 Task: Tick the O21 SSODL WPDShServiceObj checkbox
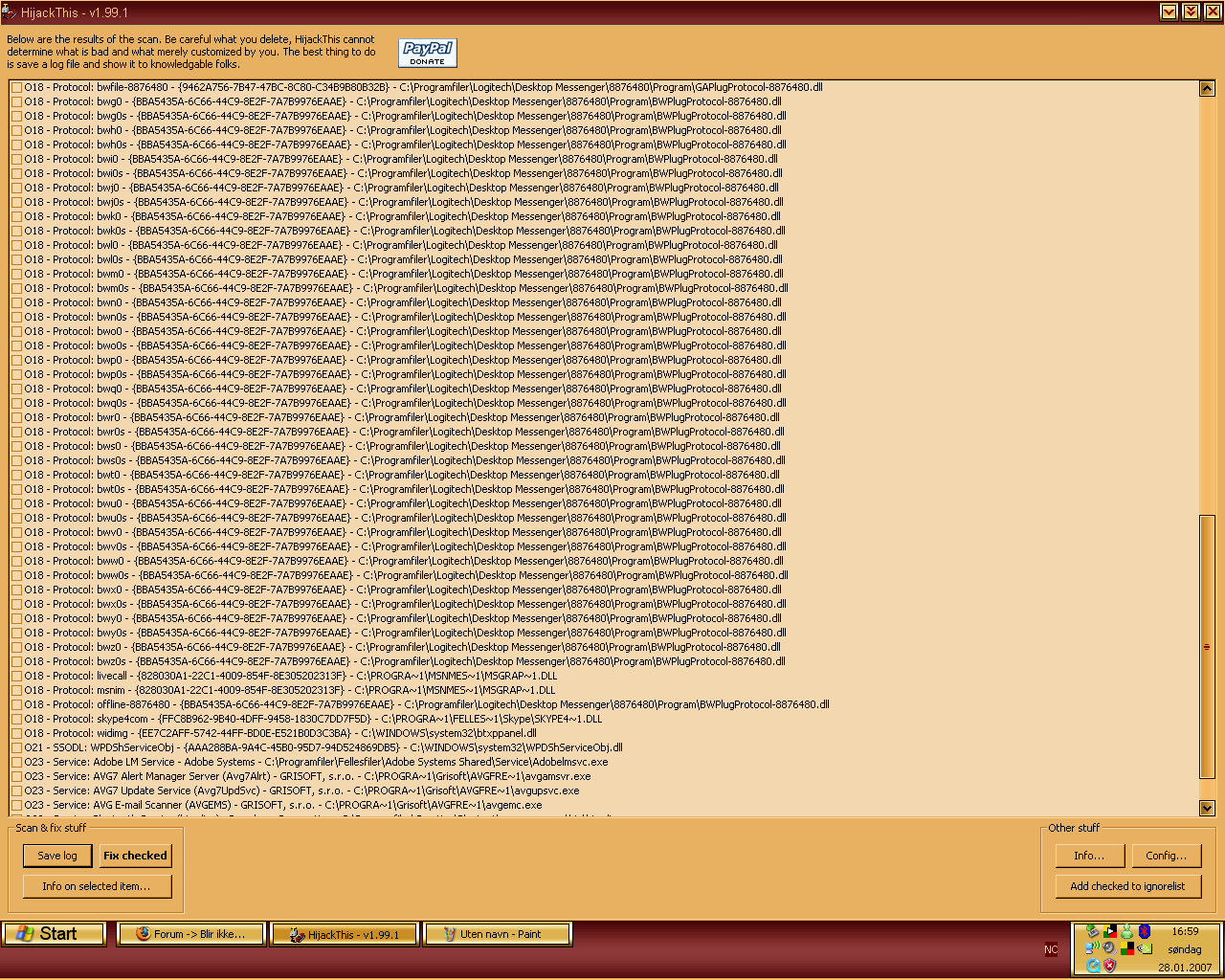(16, 747)
